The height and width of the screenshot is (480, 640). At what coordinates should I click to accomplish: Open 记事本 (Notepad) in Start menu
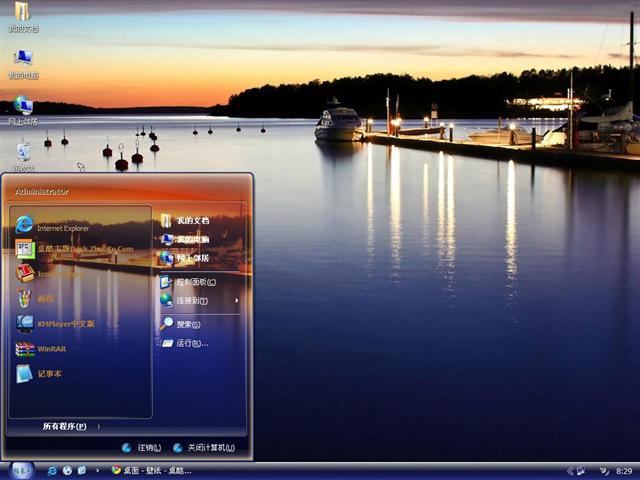click(49, 373)
